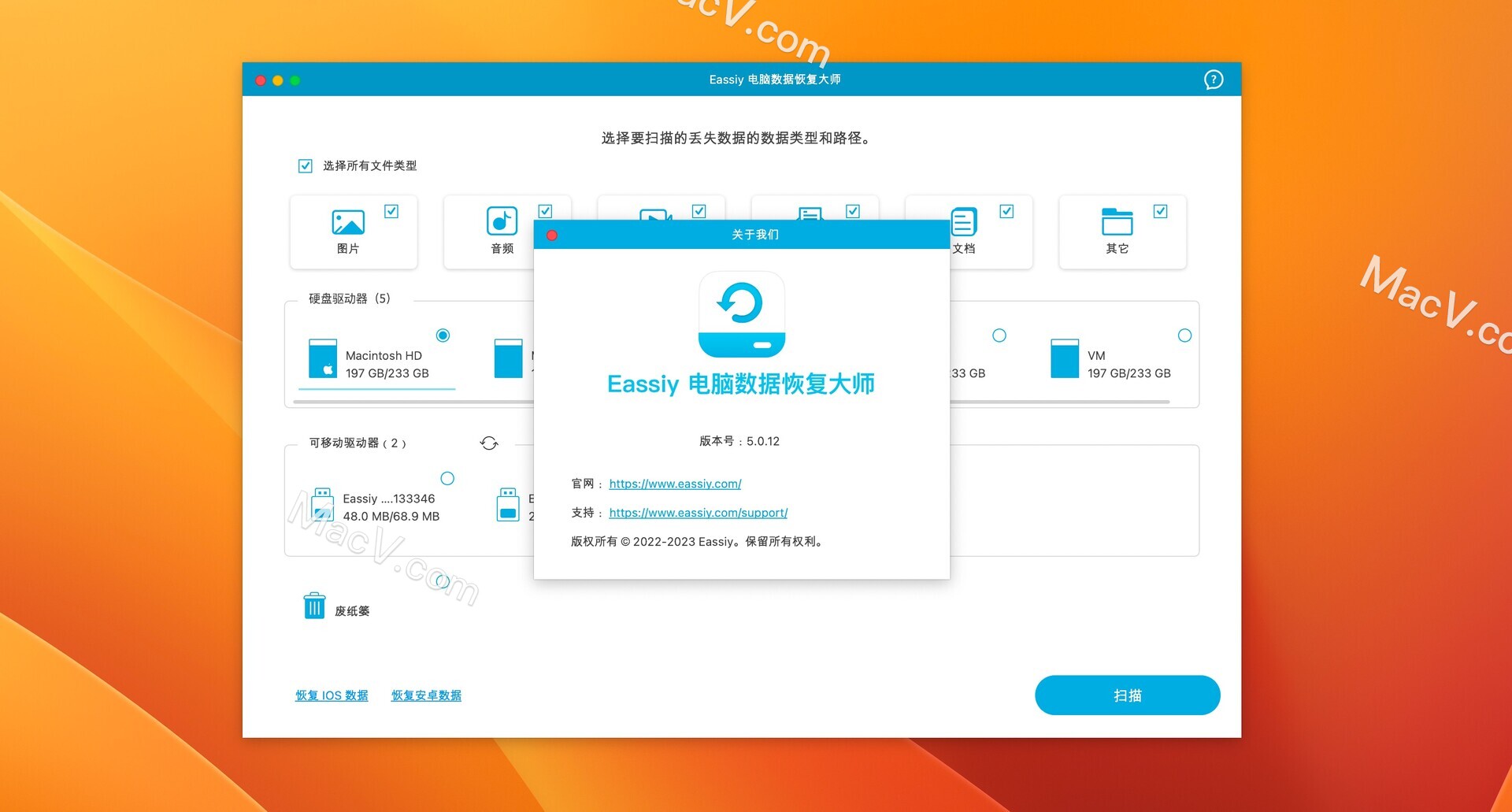Click the 恢复安卓数据 link
1512x812 pixels.
(x=426, y=695)
